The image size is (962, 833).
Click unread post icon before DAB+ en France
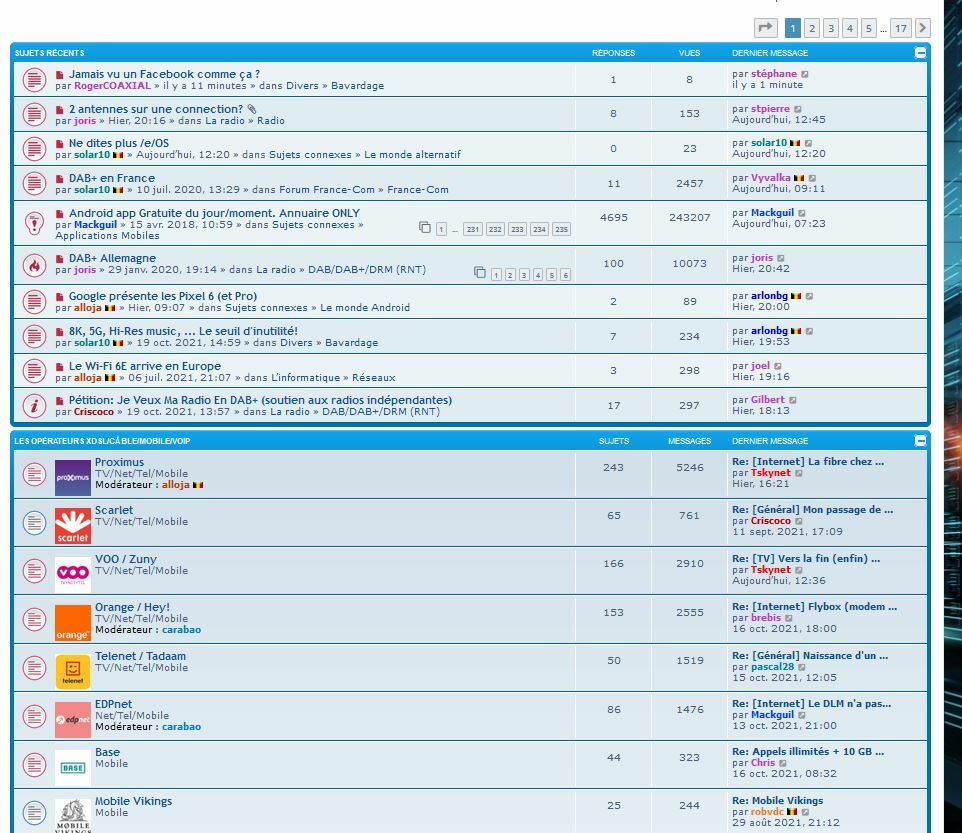point(60,179)
